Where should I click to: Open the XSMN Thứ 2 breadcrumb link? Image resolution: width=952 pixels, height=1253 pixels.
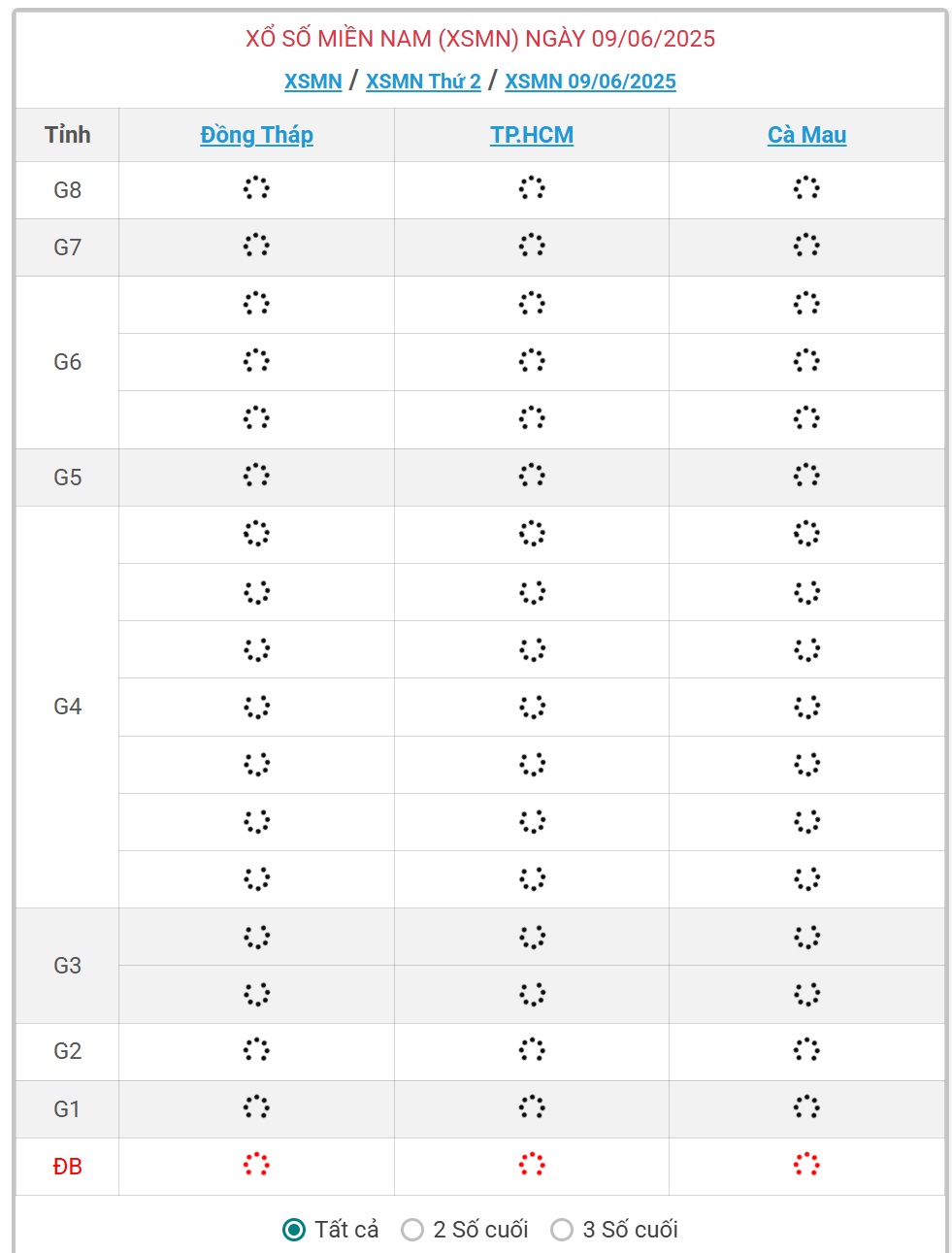tap(423, 82)
